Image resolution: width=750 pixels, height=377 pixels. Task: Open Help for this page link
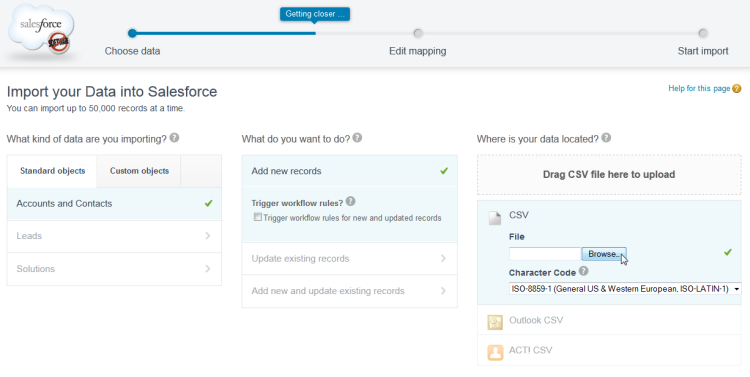click(699, 89)
